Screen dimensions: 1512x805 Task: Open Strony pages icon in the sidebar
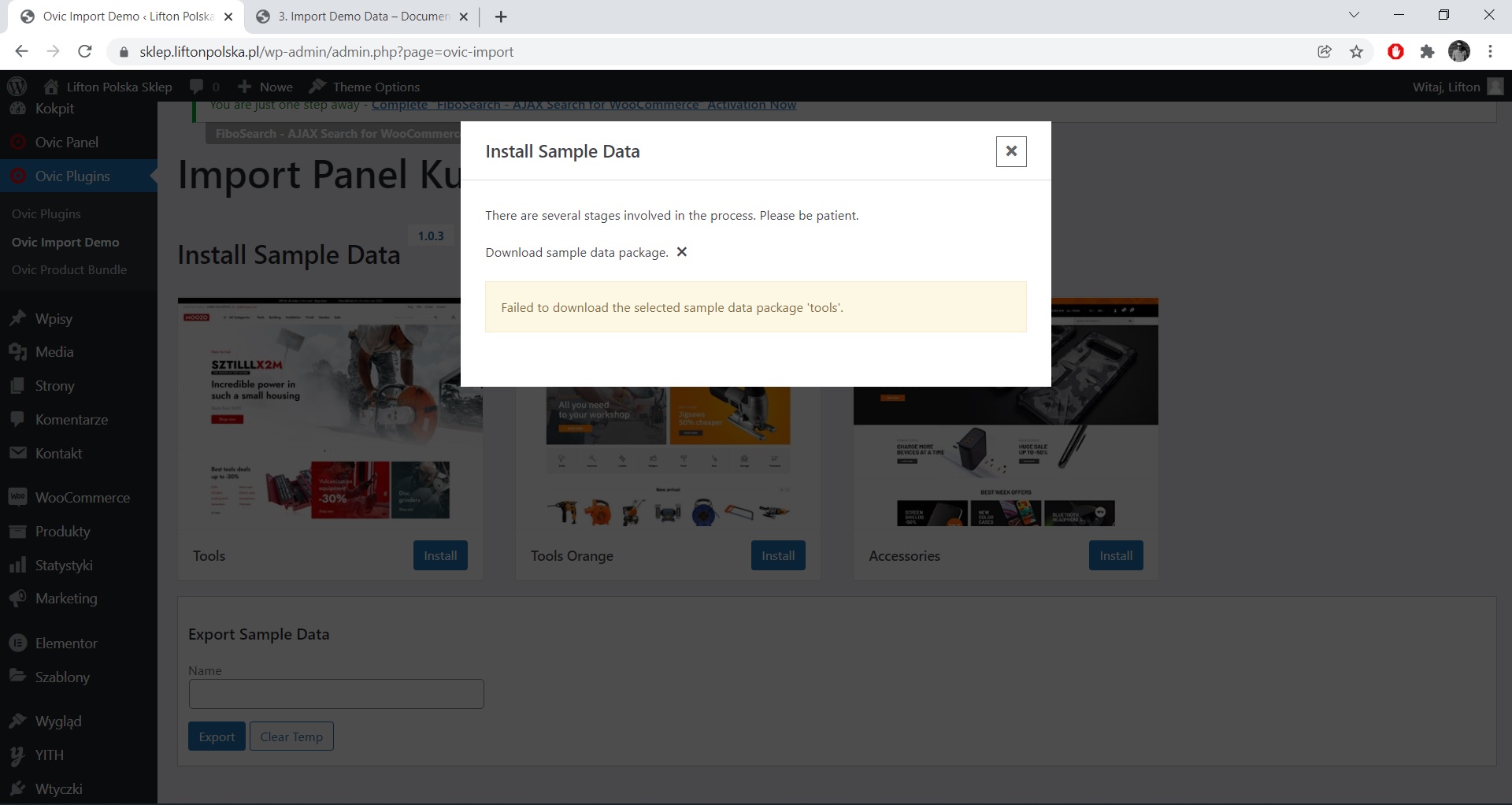17,386
